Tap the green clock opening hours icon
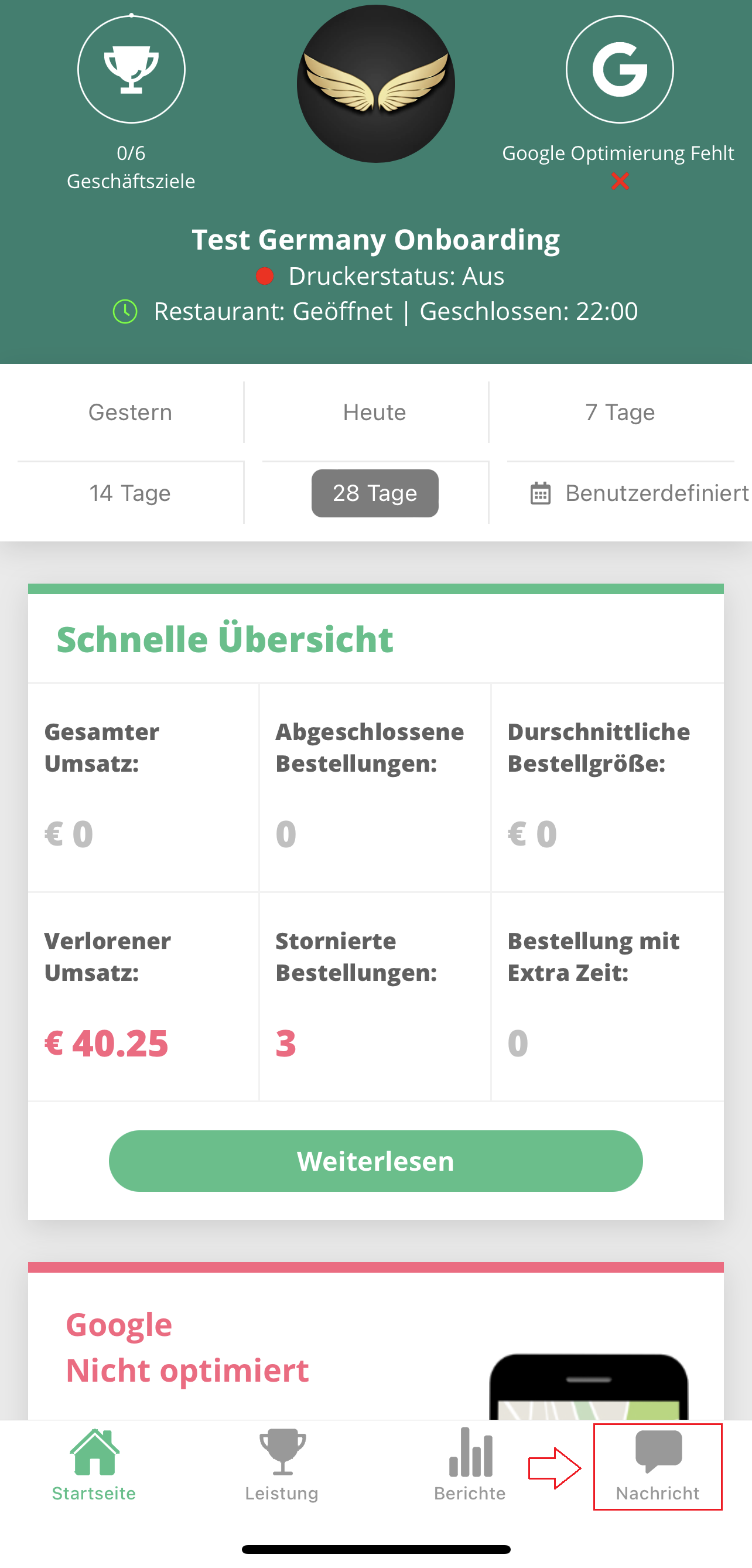Image resolution: width=752 pixels, height=1568 pixels. tap(125, 312)
